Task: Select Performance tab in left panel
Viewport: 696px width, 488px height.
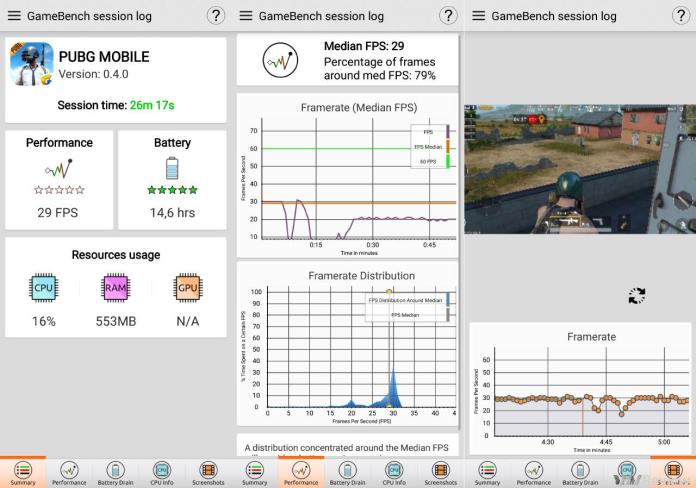Action: click(69, 473)
